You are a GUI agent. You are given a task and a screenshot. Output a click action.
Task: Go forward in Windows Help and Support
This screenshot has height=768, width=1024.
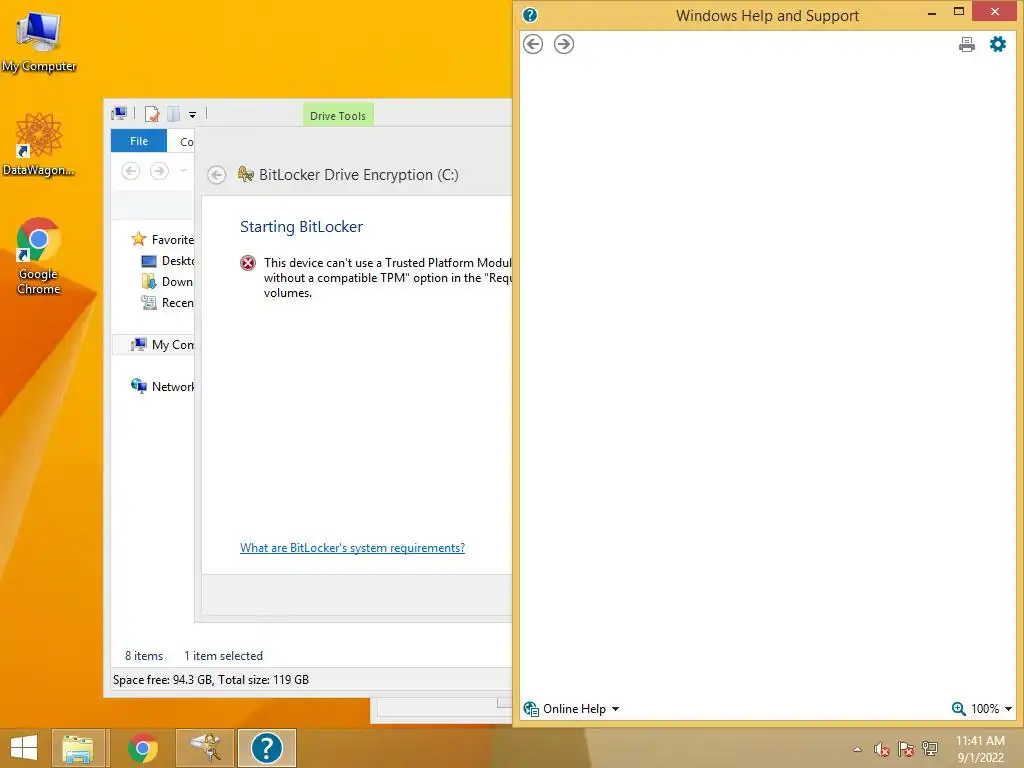point(564,44)
